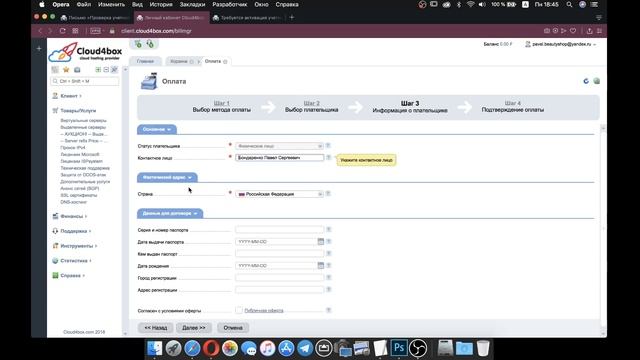Click the payment cash register icon beside Оплата
This screenshot has height=360, width=640.
point(149,81)
